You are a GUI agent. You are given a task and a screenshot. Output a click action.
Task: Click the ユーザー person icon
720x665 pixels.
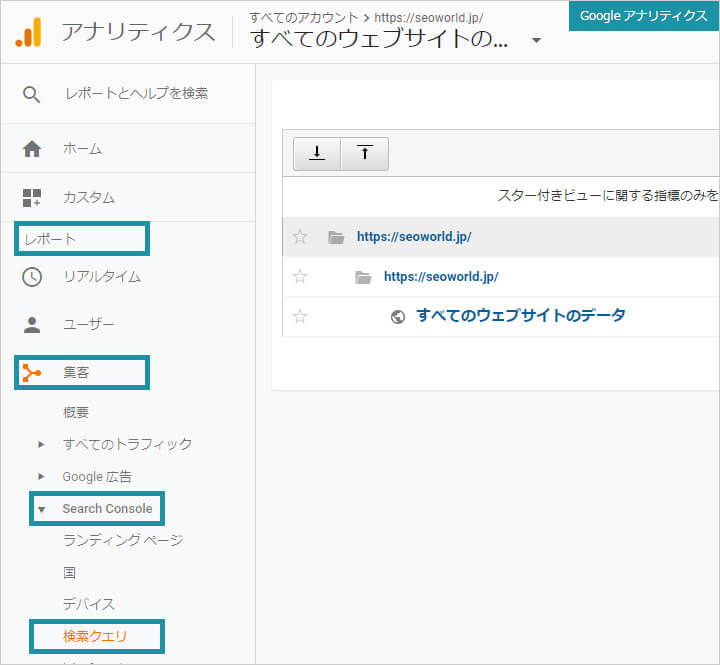coord(32,325)
